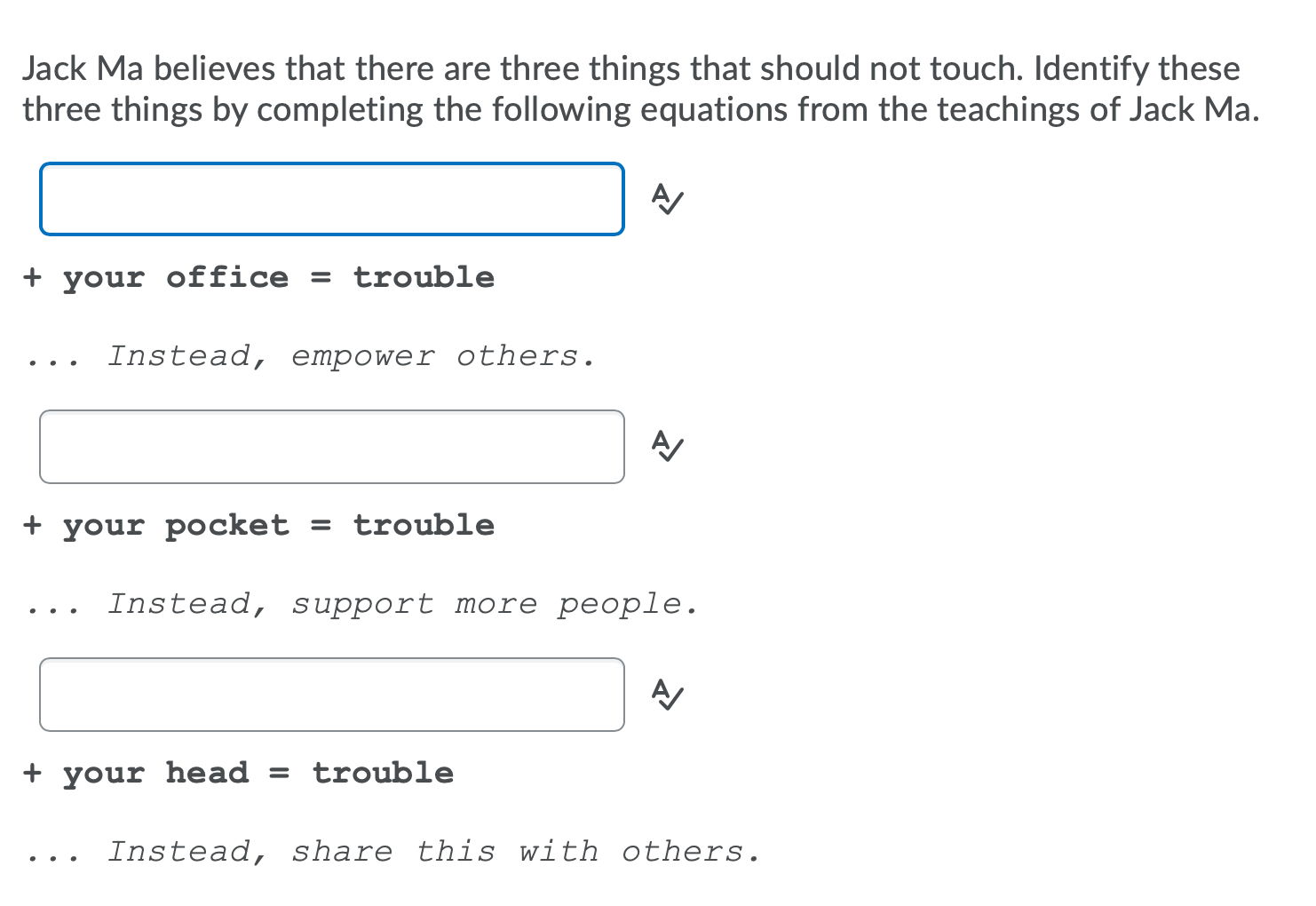Image resolution: width=1316 pixels, height=906 pixels.
Task: Click the third answer input field
Action: tap(331, 695)
